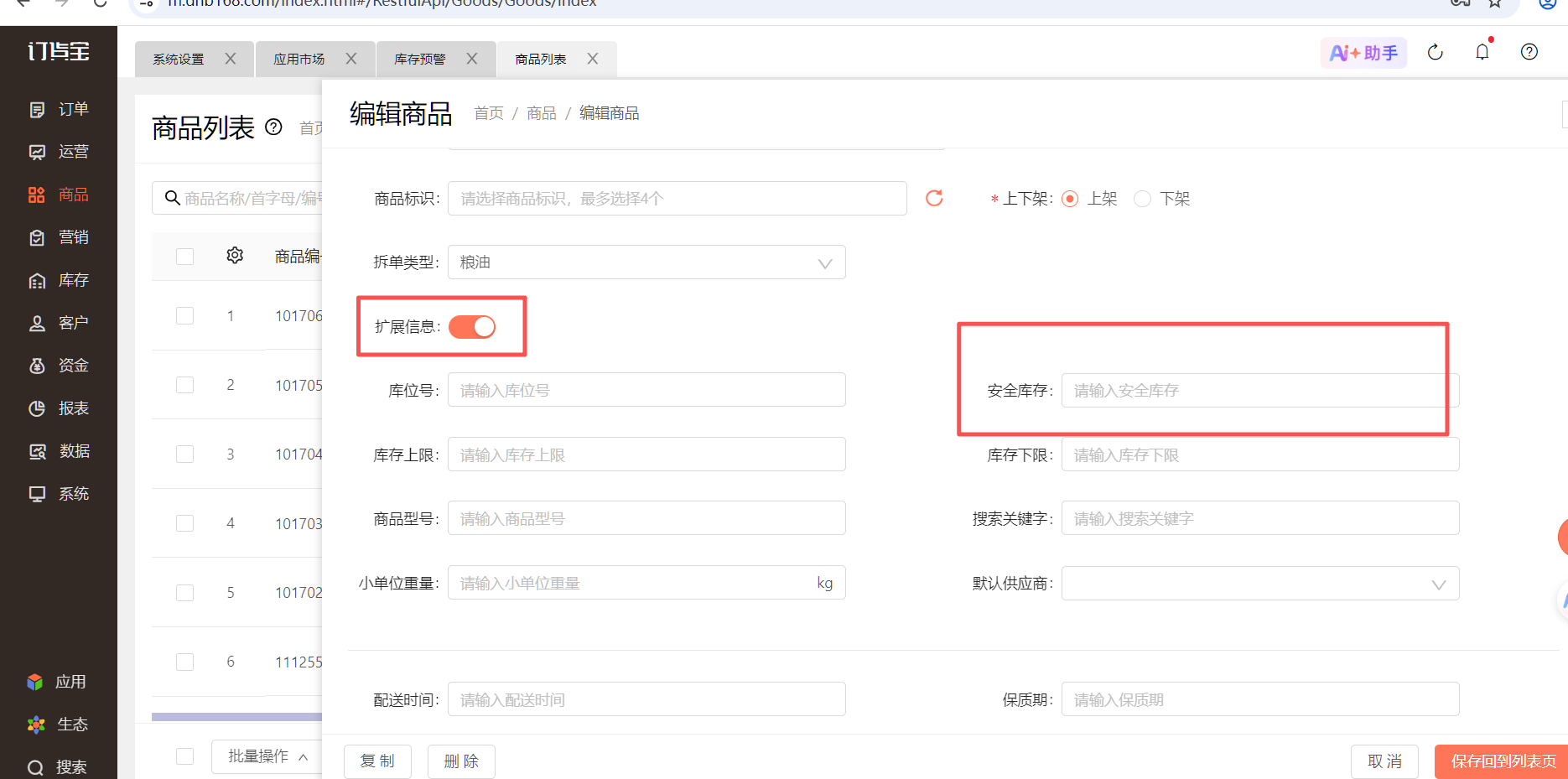Viewport: 1568px width, 779px height.
Task: Open the 报表 reports sidebar menu
Action: coord(59,408)
